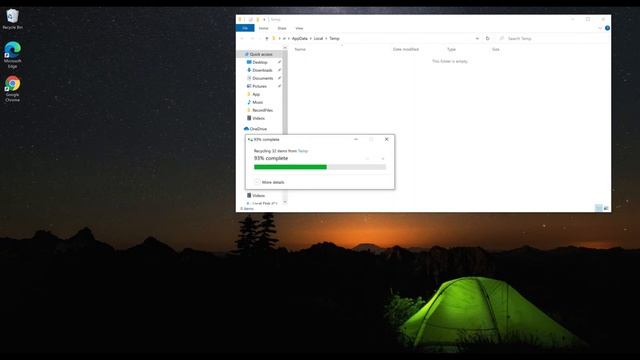Click the OneDrive cloud icon
Viewport: 640px width, 360px height.
click(x=246, y=129)
